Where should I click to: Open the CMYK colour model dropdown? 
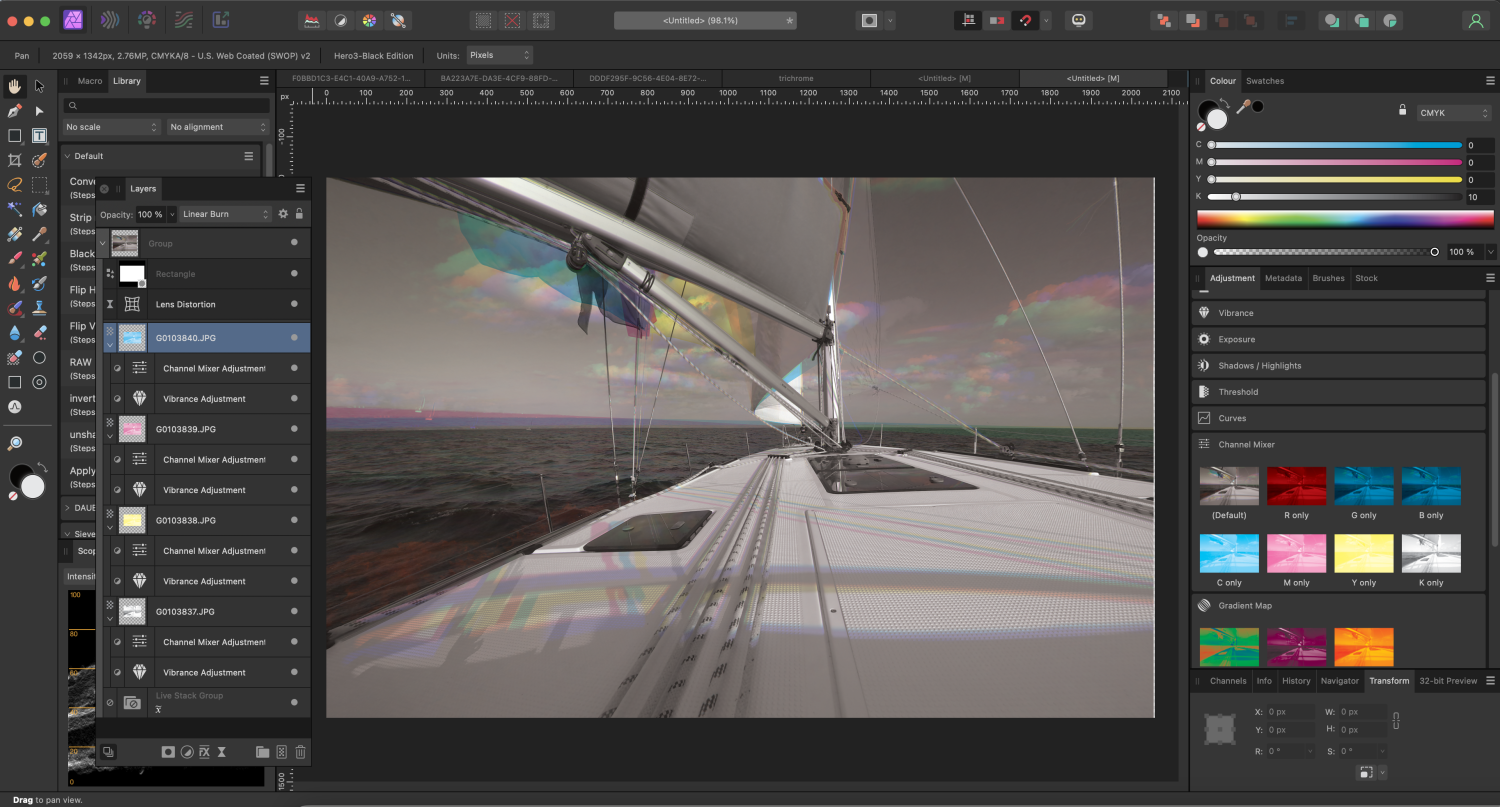click(1454, 113)
